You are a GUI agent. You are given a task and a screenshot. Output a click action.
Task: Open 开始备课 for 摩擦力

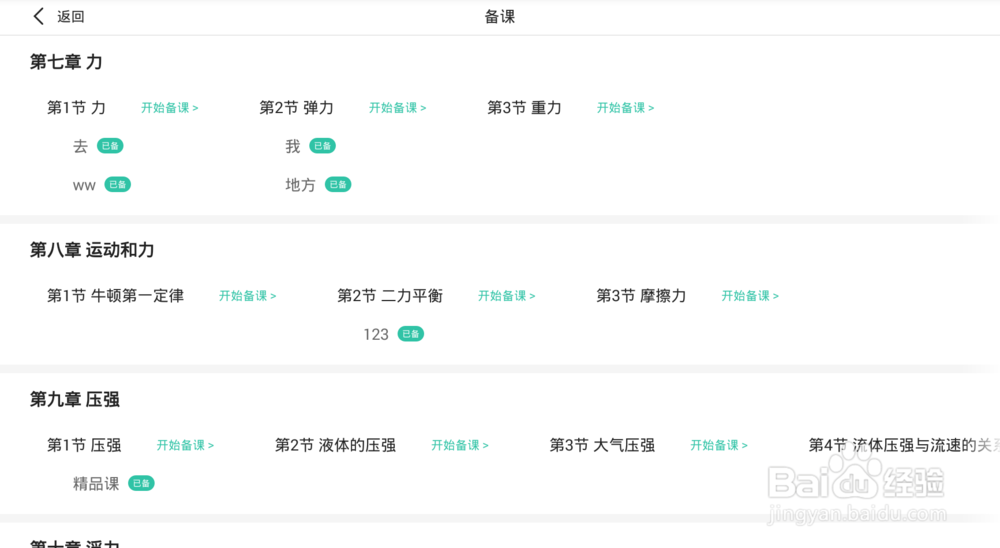tap(750, 296)
